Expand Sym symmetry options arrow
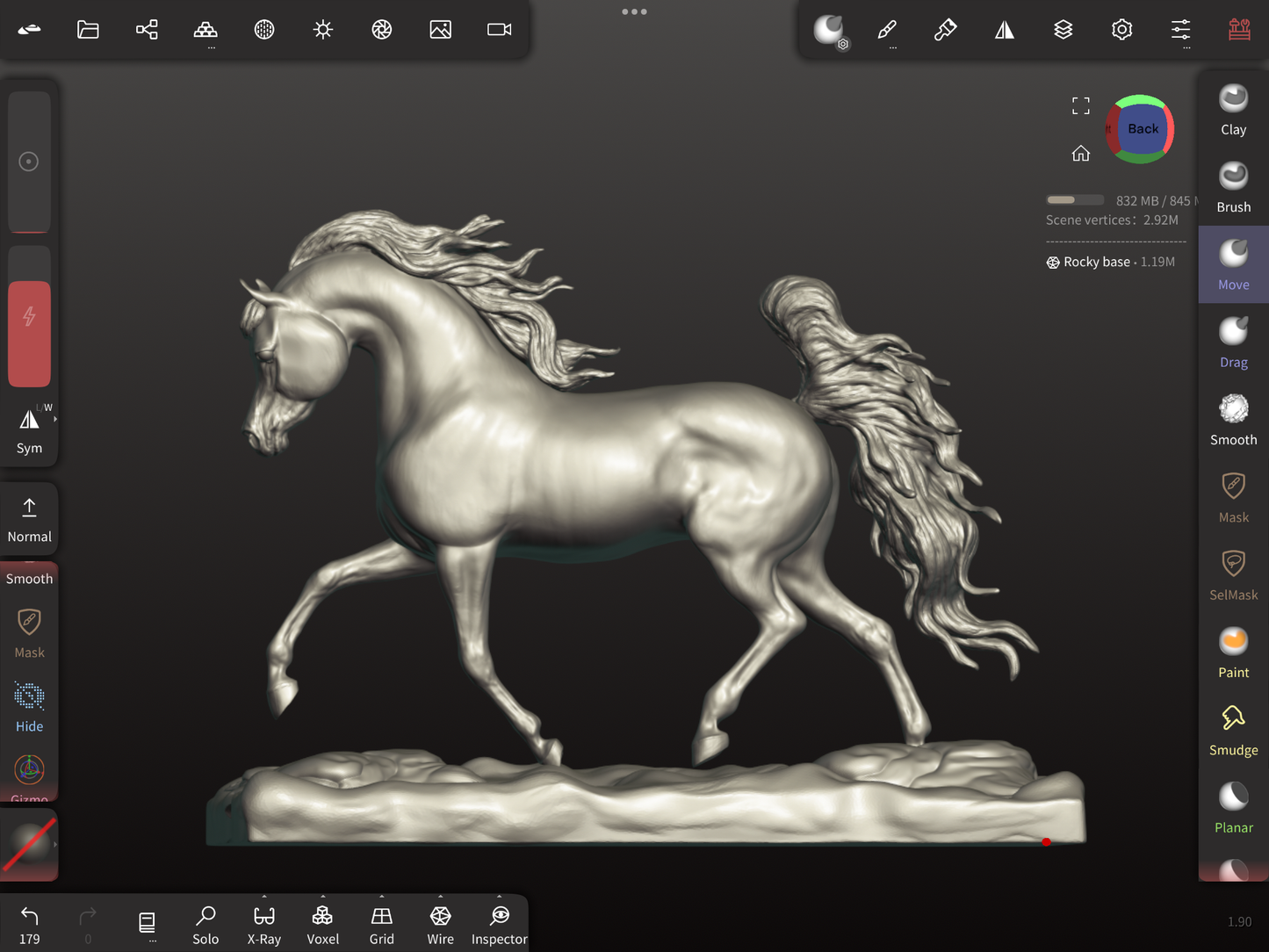This screenshot has width=1269, height=952. tap(55, 419)
